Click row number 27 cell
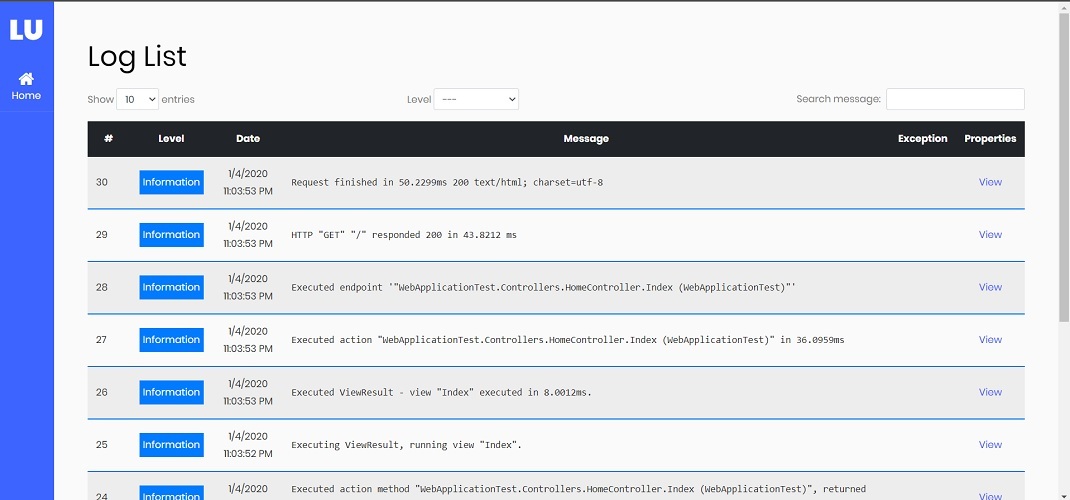Screen dimensions: 1070x500 (x=102, y=340)
